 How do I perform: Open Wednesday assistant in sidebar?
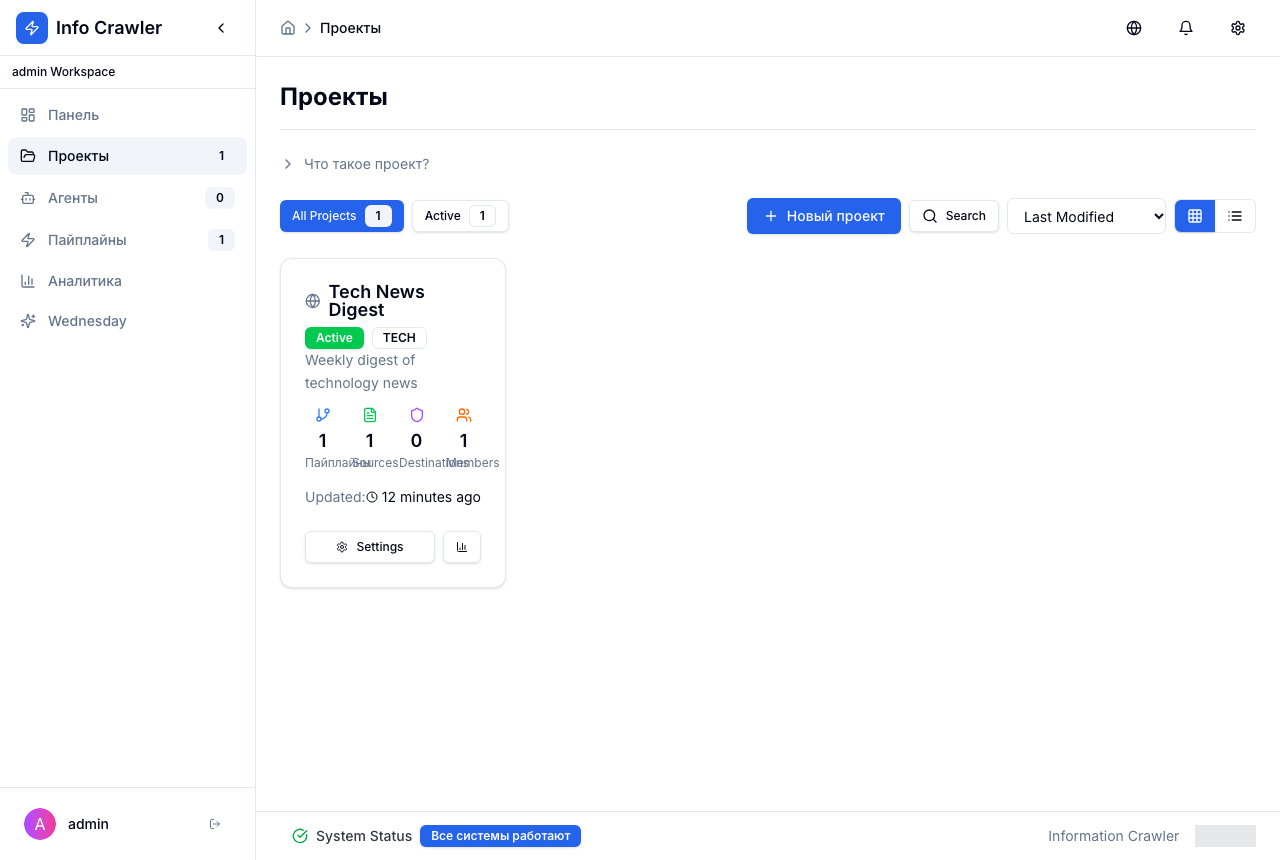(127, 321)
